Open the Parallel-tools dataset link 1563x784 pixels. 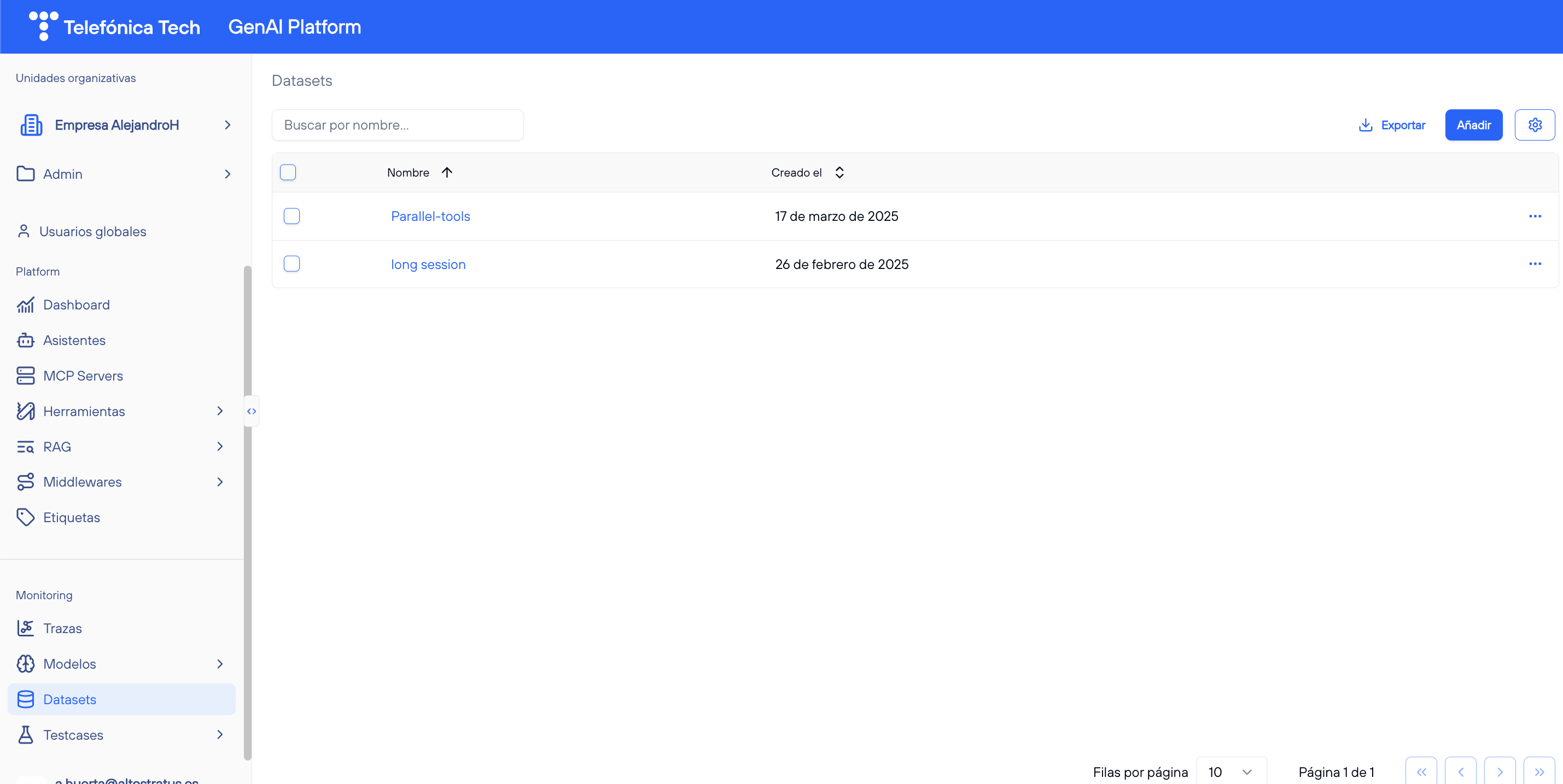(430, 216)
